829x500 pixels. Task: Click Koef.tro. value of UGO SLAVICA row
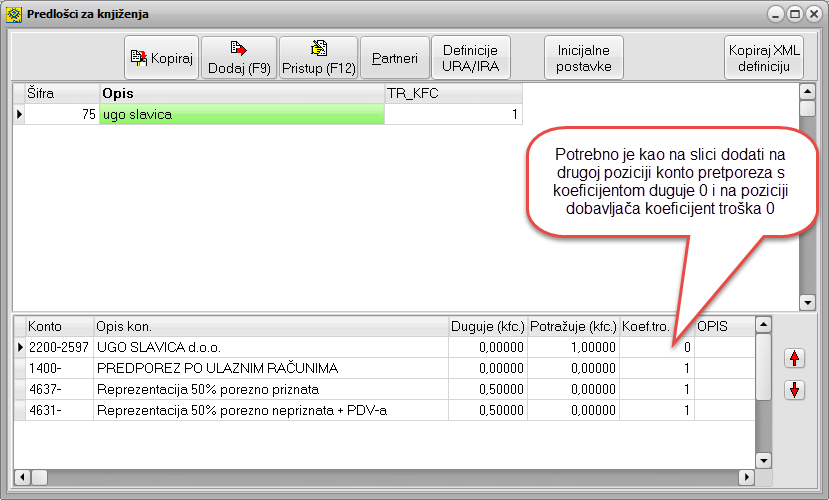click(x=657, y=347)
